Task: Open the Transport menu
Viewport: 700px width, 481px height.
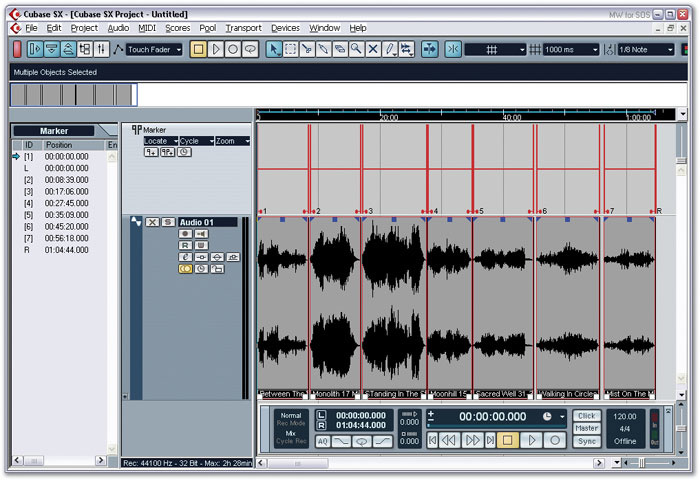Action: click(x=243, y=28)
